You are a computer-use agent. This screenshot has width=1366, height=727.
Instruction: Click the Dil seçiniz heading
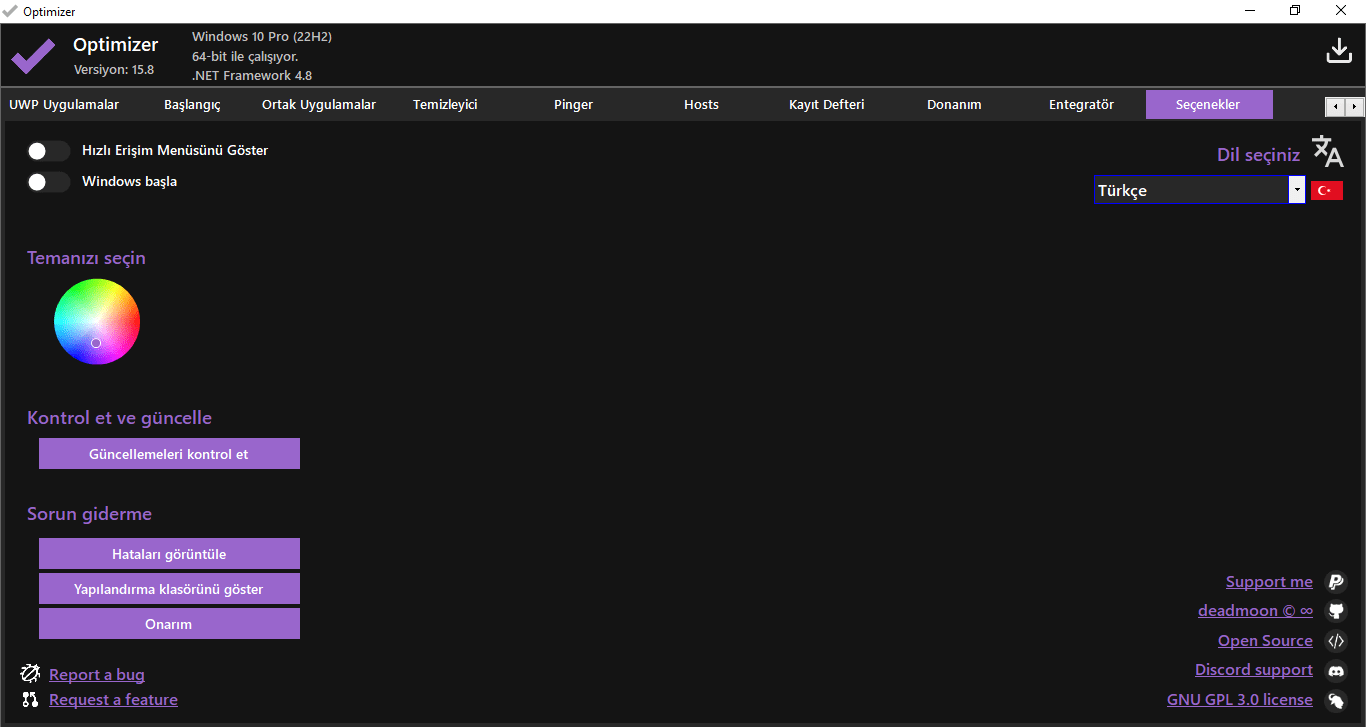[x=1258, y=155]
